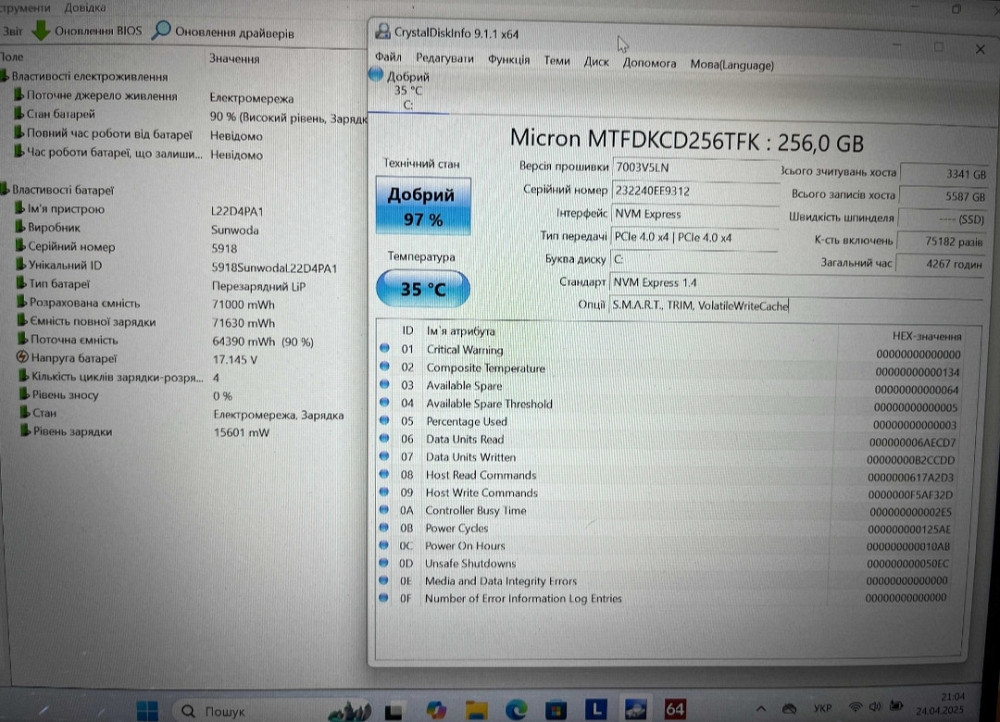
Task: Collapse the Властивості батареї tree section
Action: point(8,190)
